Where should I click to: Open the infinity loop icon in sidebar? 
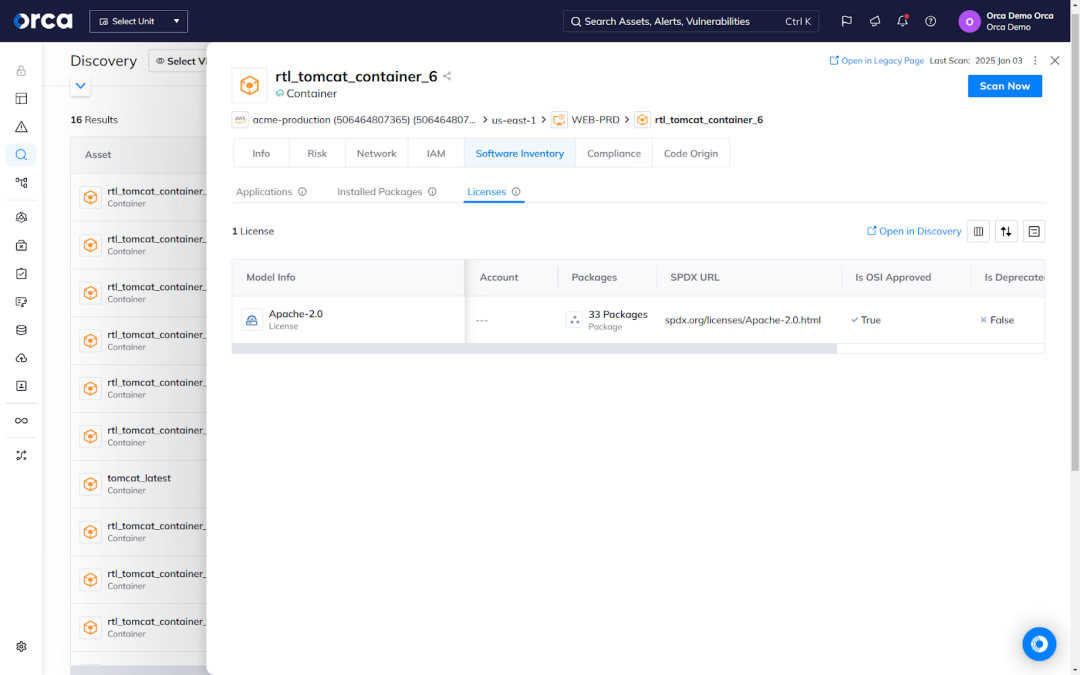[21, 421]
